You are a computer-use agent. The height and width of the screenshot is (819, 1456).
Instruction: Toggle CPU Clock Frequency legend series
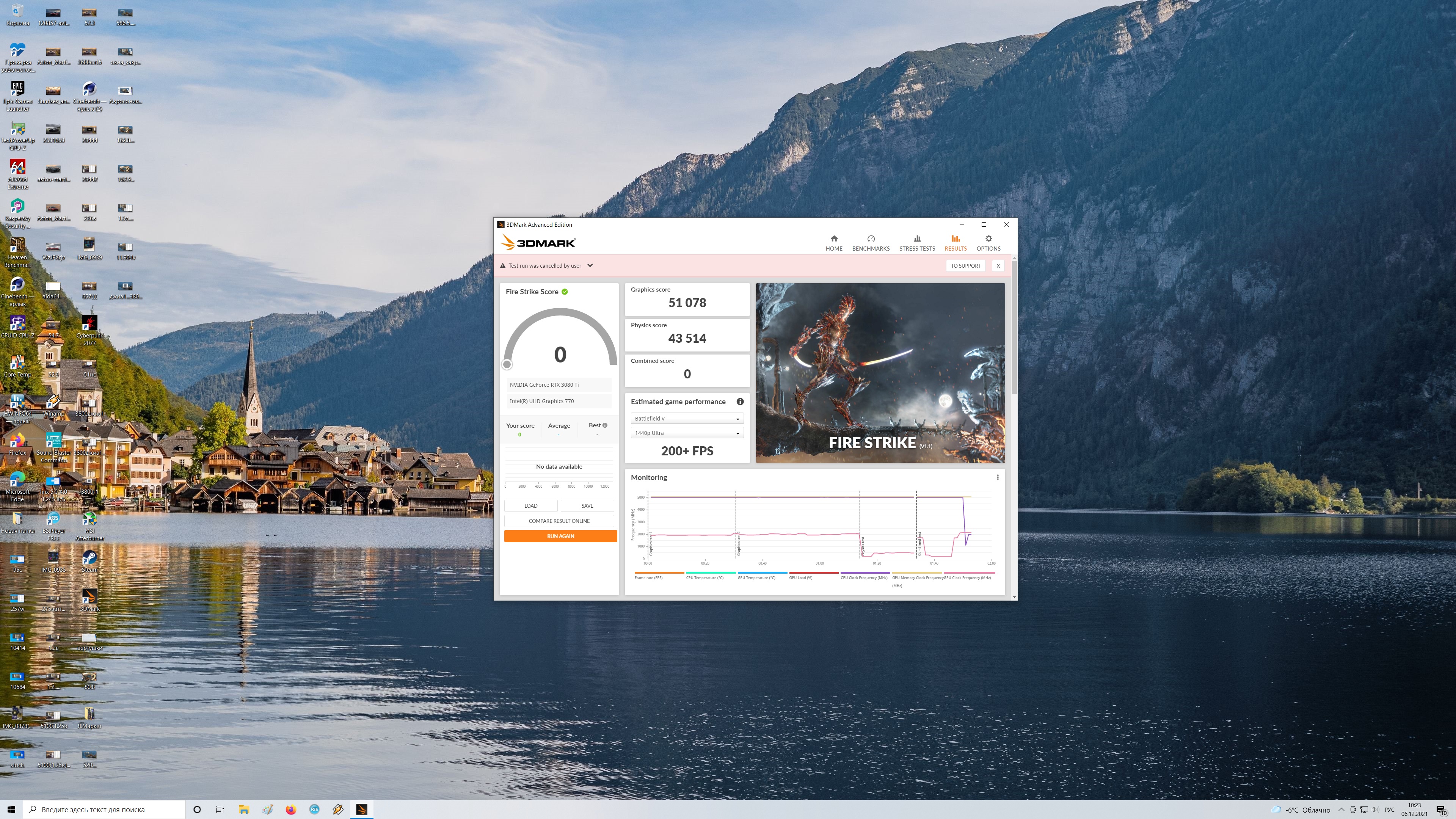click(864, 577)
